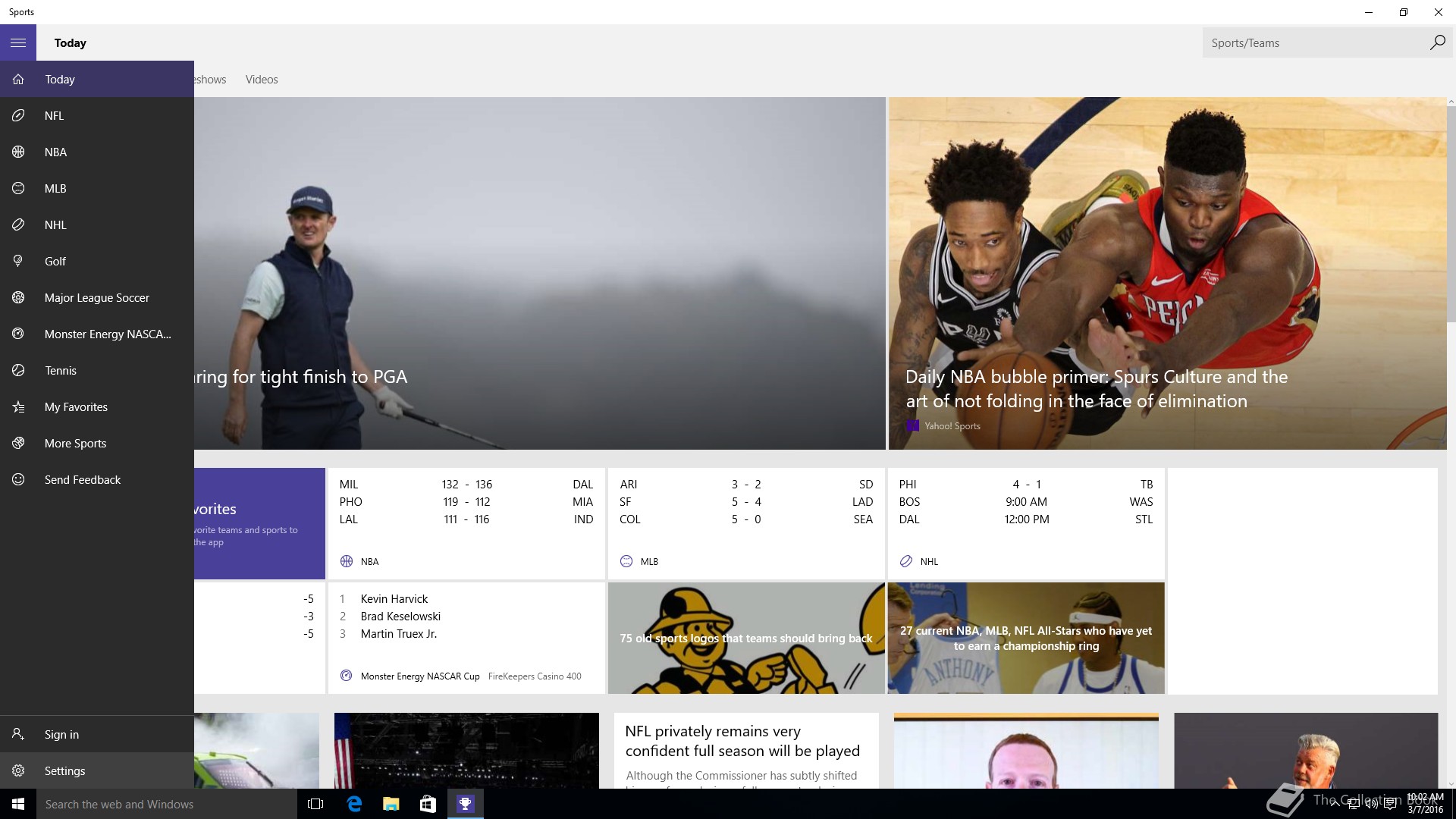This screenshot has width=1456, height=819.
Task: Click the Send Feedback smiley icon
Action: click(x=18, y=480)
